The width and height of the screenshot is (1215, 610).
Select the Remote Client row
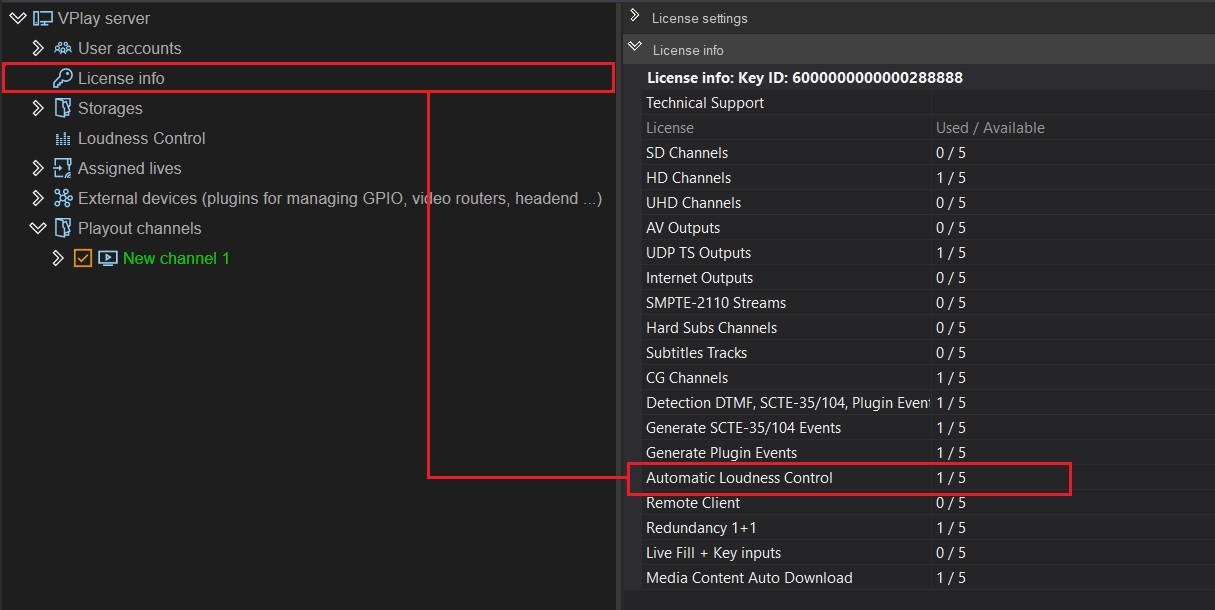(928, 503)
